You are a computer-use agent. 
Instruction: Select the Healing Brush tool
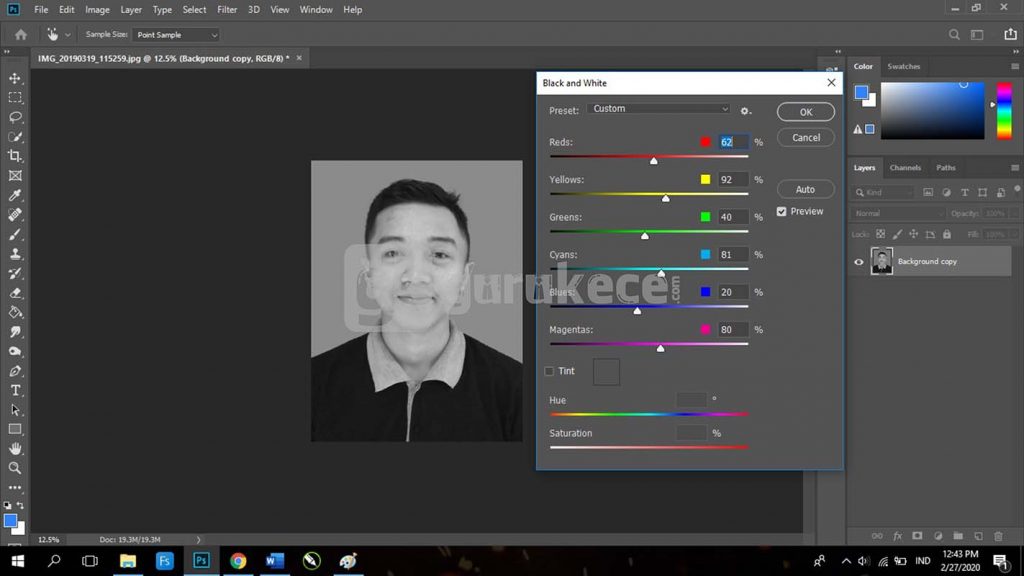pos(15,215)
